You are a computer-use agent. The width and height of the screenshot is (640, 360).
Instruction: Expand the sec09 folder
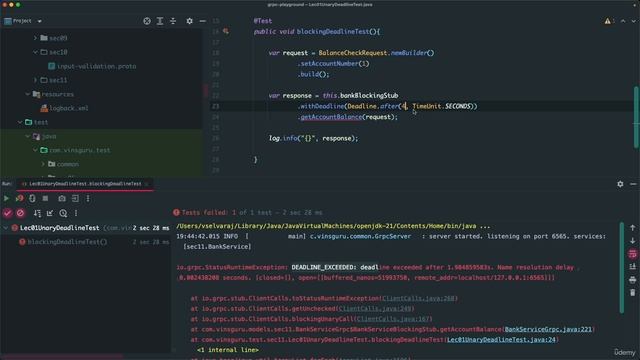point(36,38)
